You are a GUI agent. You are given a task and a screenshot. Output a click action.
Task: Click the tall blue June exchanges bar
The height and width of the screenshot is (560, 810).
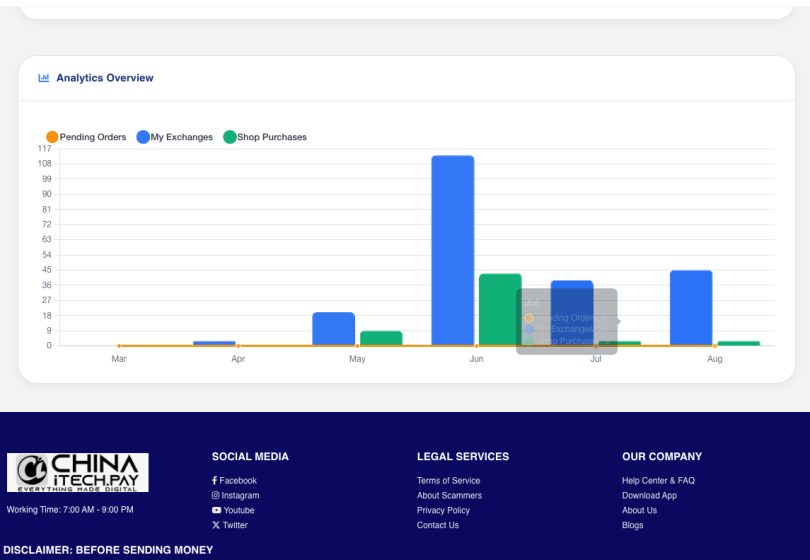pos(453,250)
